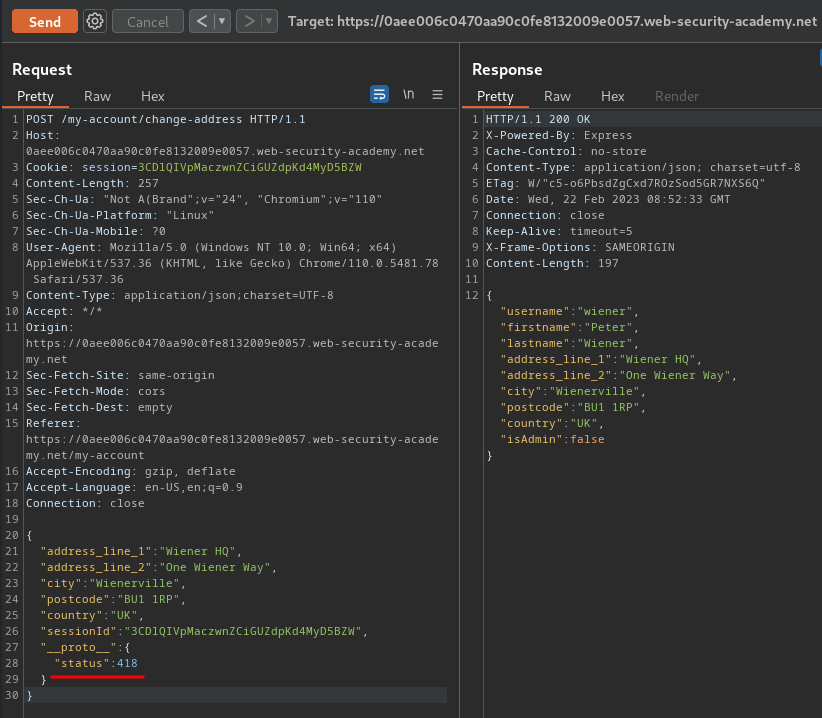Switch Response view to Hex tab
This screenshot has height=718, width=822.
click(x=612, y=96)
